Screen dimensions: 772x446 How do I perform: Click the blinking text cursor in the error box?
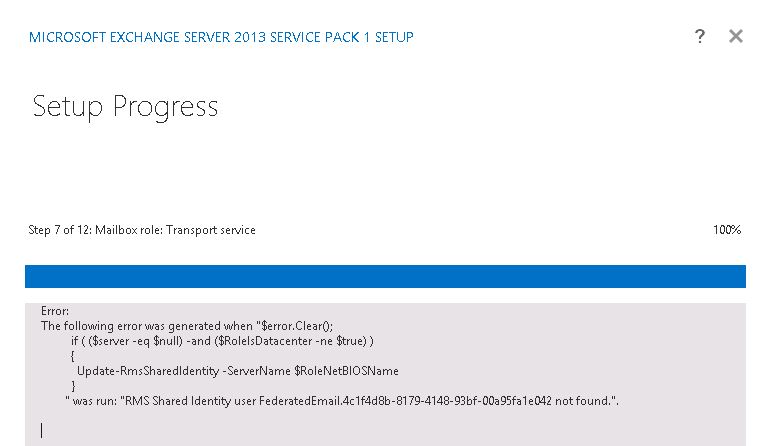coord(41,430)
